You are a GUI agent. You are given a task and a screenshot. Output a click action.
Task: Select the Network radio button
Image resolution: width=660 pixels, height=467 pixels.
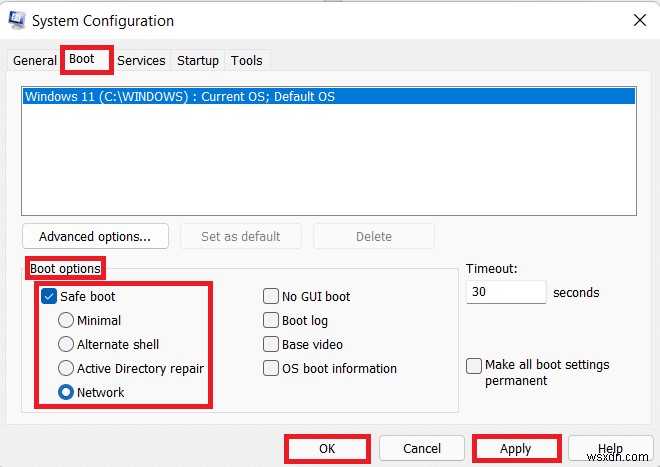66,393
